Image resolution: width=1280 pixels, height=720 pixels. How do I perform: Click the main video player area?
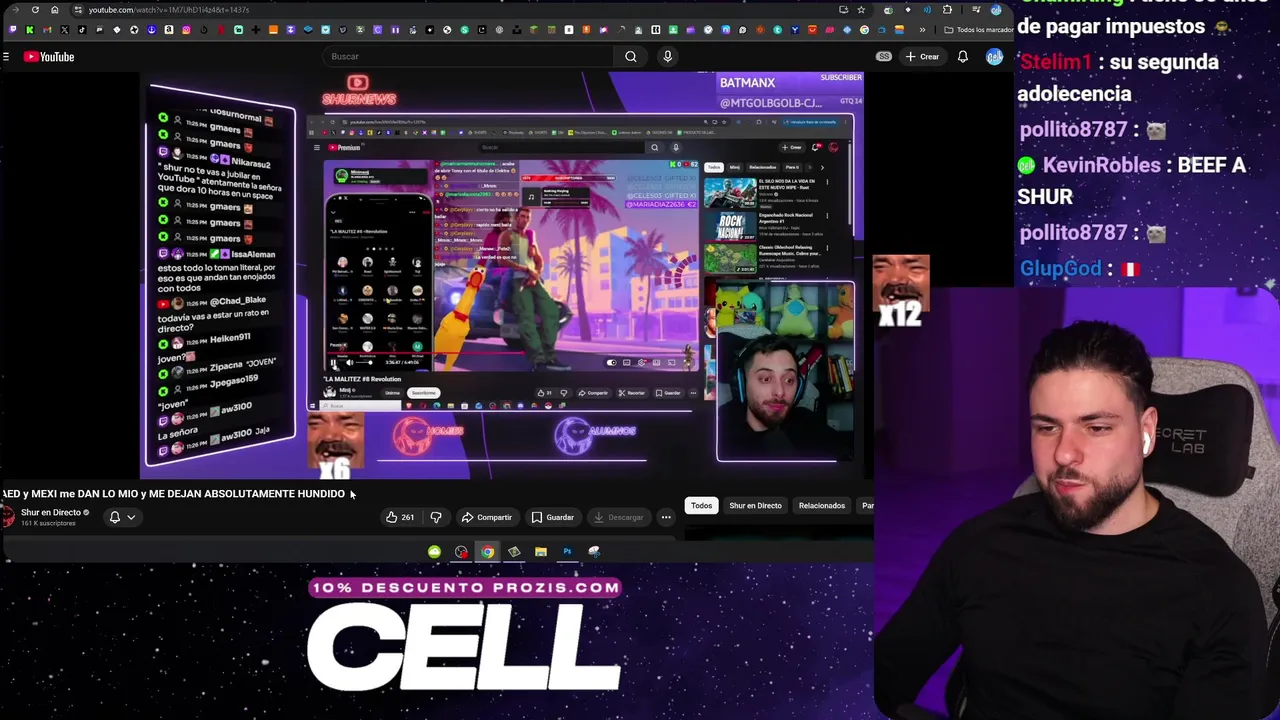pos(500,275)
